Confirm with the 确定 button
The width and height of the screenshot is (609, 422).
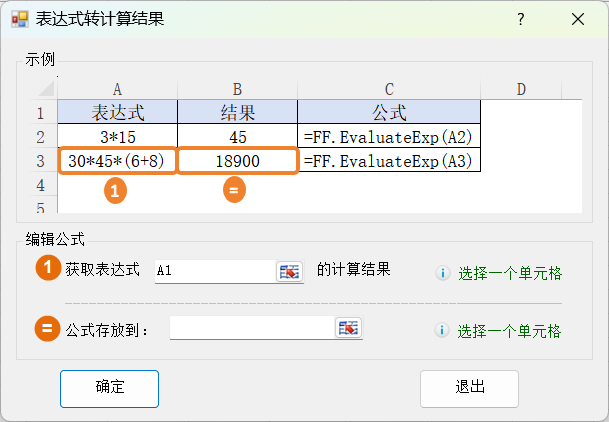(109, 387)
